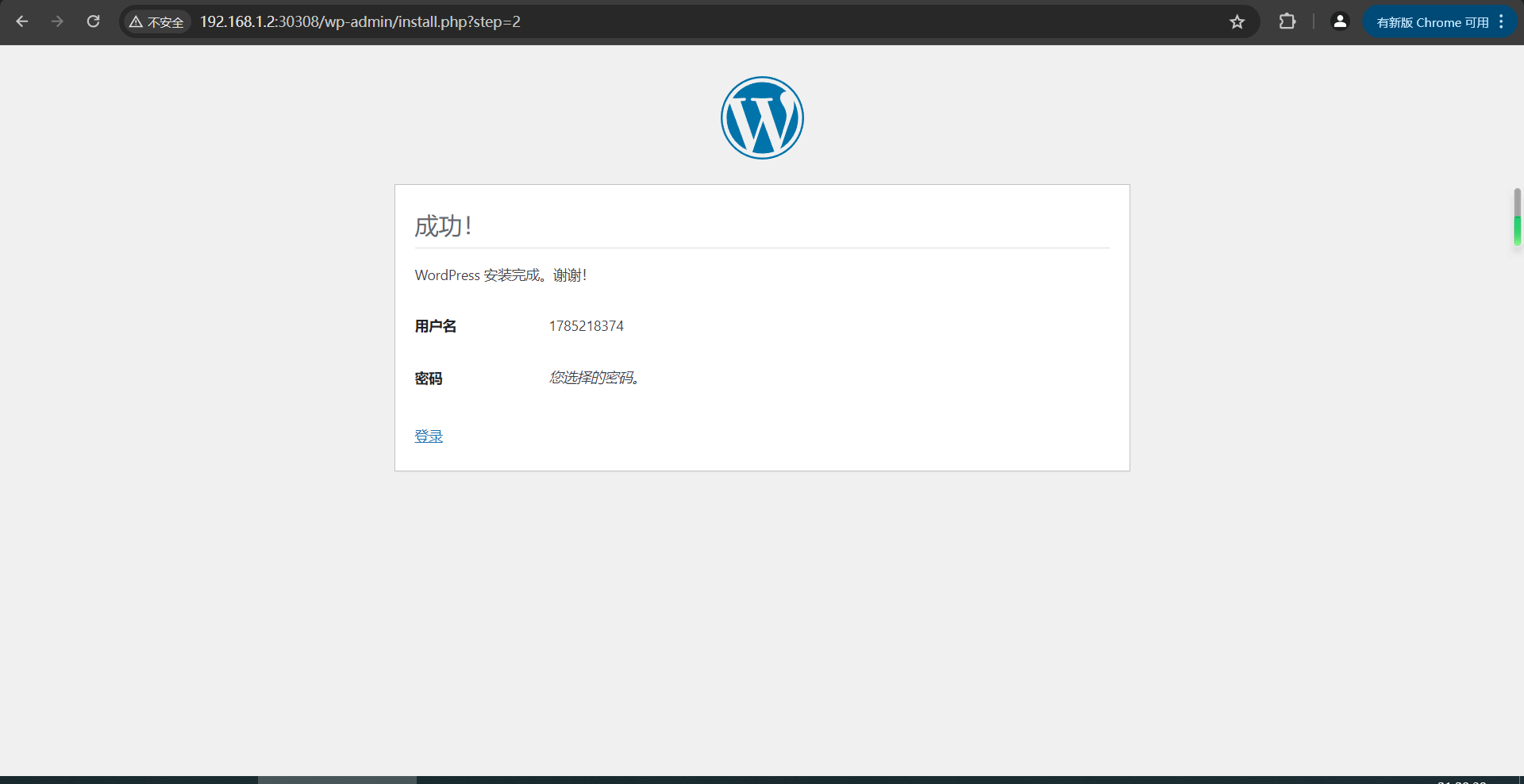
Task: Open the Chrome extensions puzzle icon
Action: 1287,21
